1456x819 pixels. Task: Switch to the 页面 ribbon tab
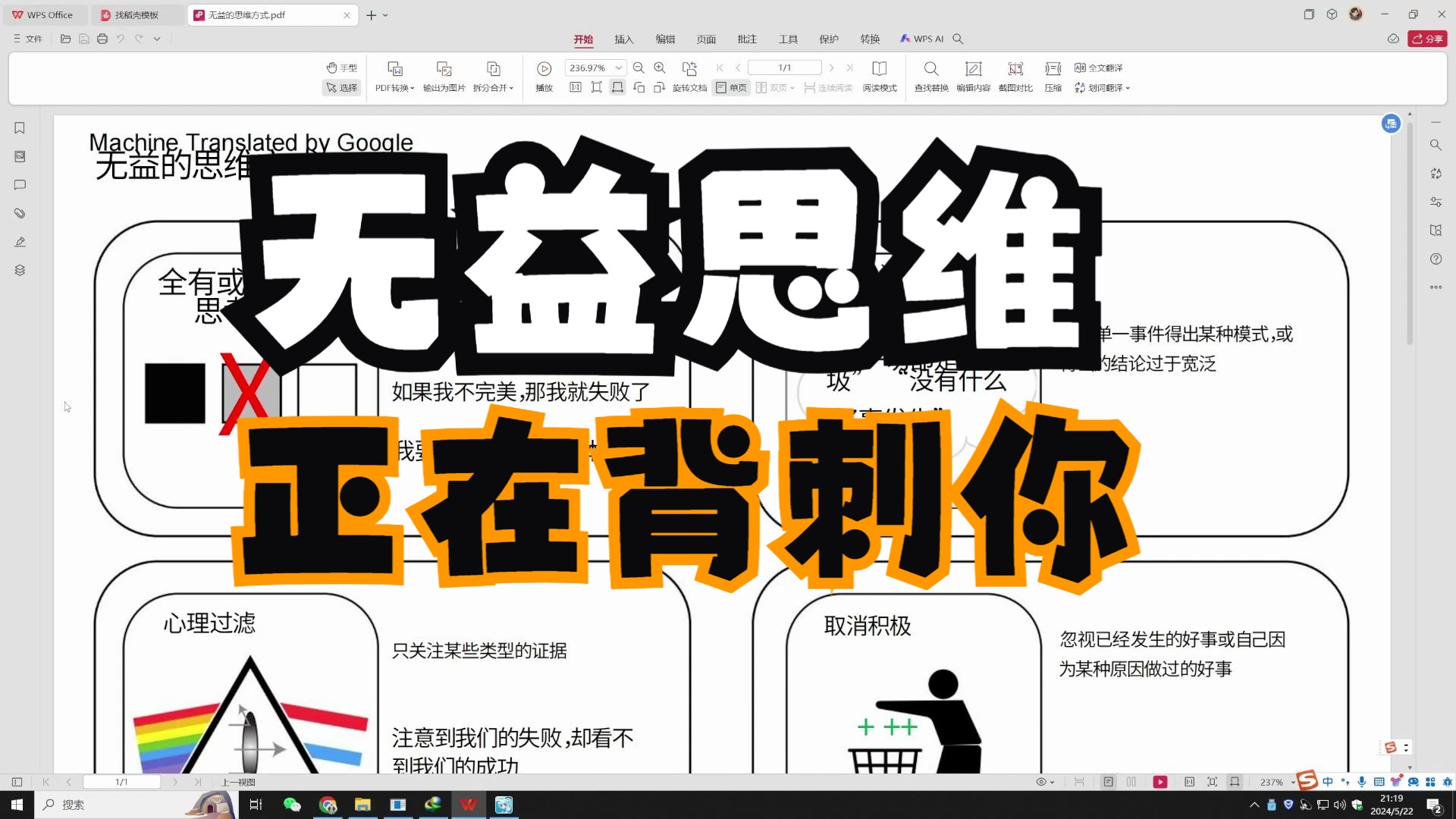[x=706, y=39]
